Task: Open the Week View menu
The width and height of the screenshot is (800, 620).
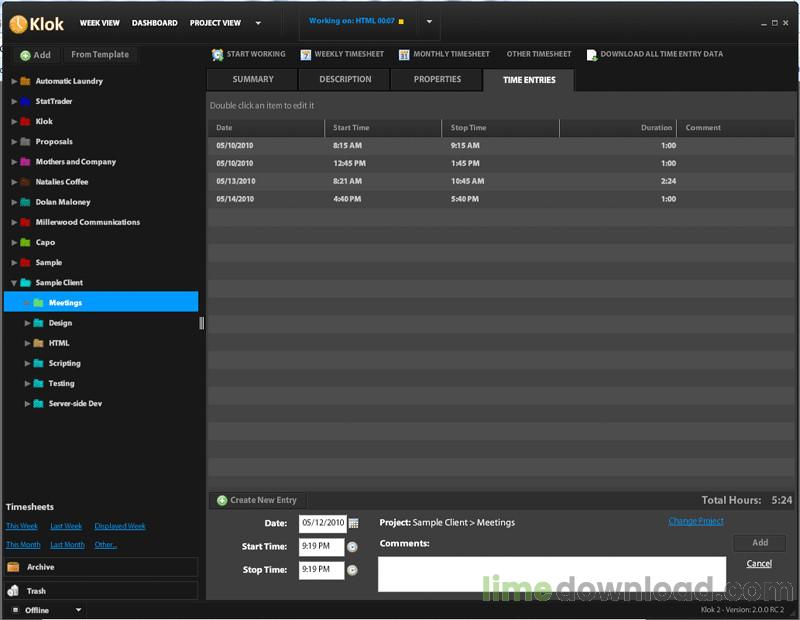Action: [x=99, y=23]
